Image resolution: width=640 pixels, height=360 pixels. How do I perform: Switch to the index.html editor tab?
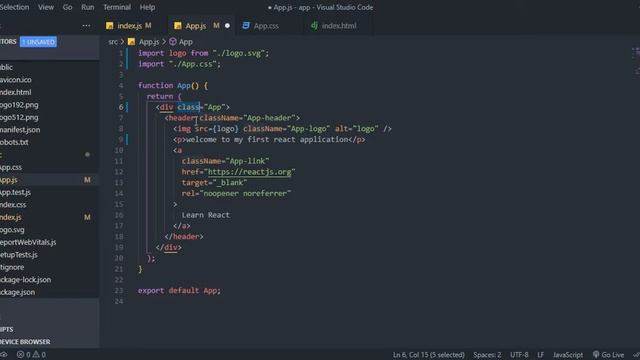[x=339, y=26]
